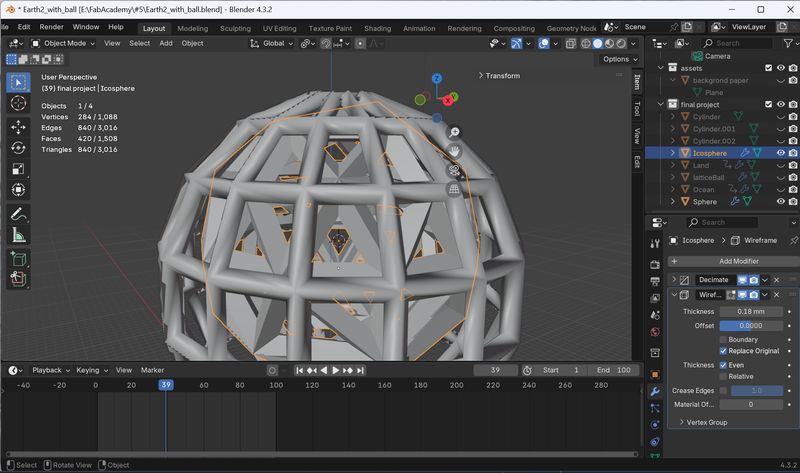Open the Object Mode dropdown
800x473 pixels.
(63, 43)
